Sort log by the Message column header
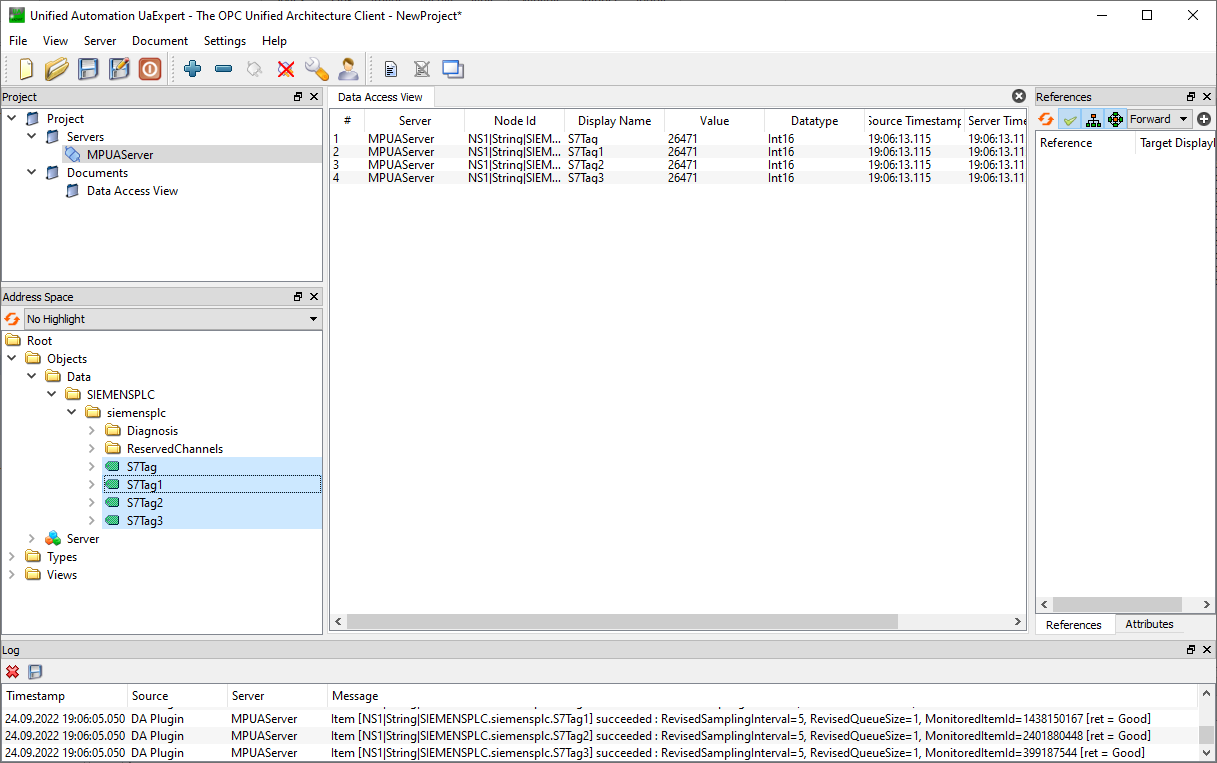This screenshot has width=1217, height=763. [762, 696]
